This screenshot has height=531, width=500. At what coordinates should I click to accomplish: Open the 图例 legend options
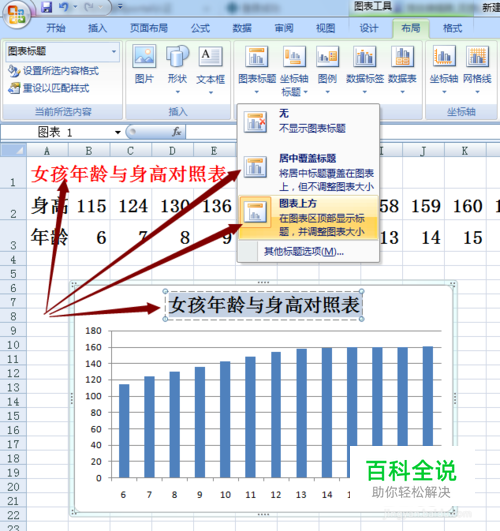point(328,69)
